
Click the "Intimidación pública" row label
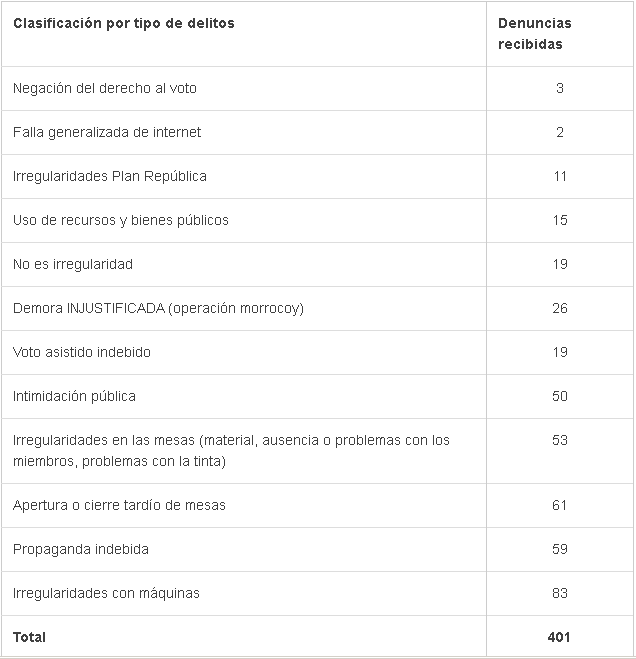click(x=74, y=396)
